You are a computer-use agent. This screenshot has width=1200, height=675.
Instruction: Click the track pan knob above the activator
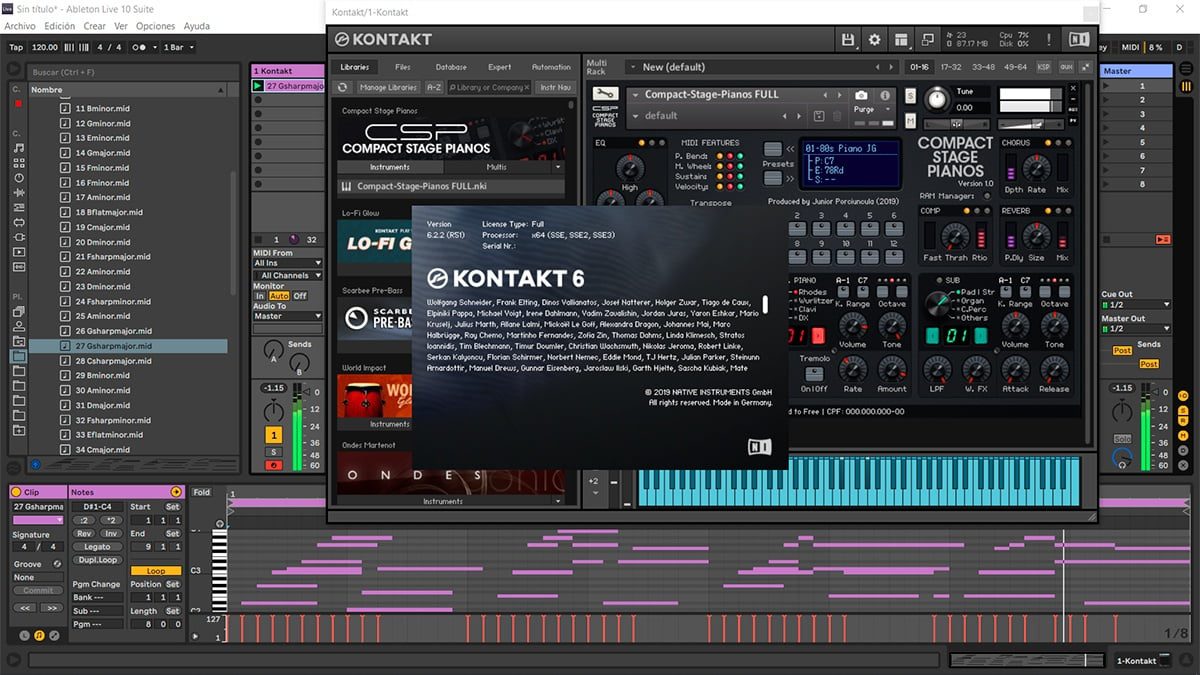pyautogui.click(x=273, y=412)
